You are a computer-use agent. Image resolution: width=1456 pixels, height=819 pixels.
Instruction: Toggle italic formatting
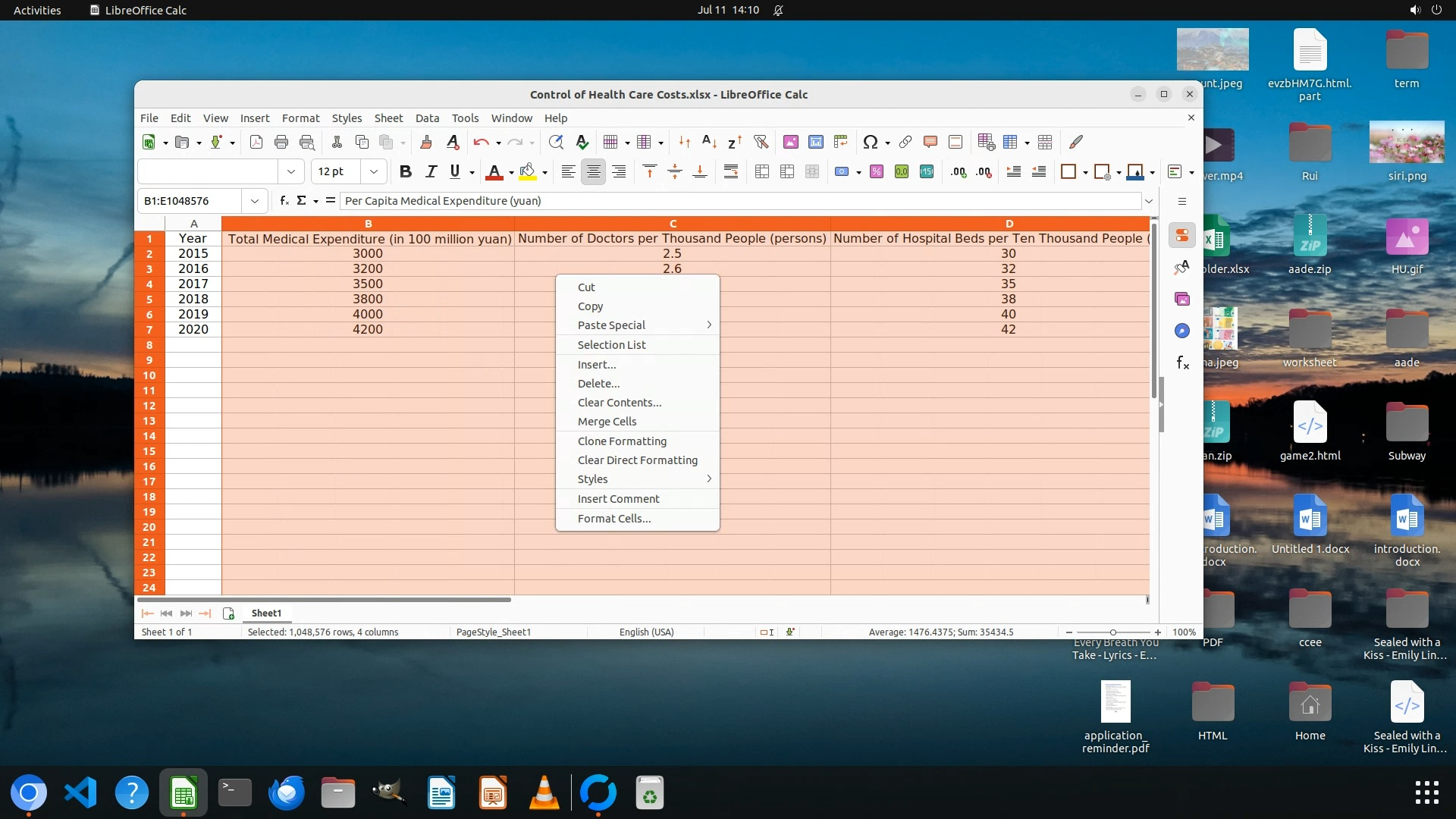tap(431, 171)
